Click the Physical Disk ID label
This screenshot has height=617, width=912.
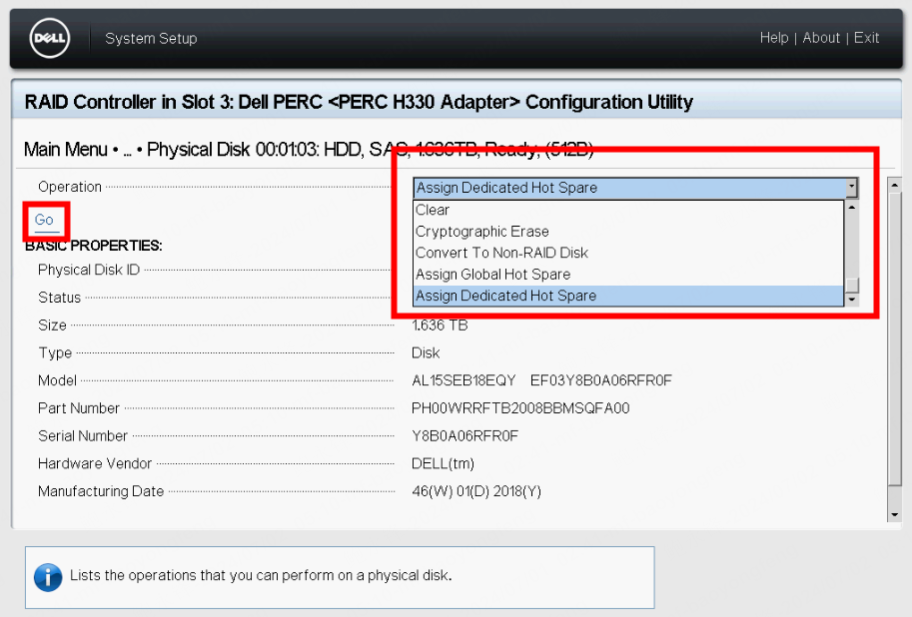(89, 270)
